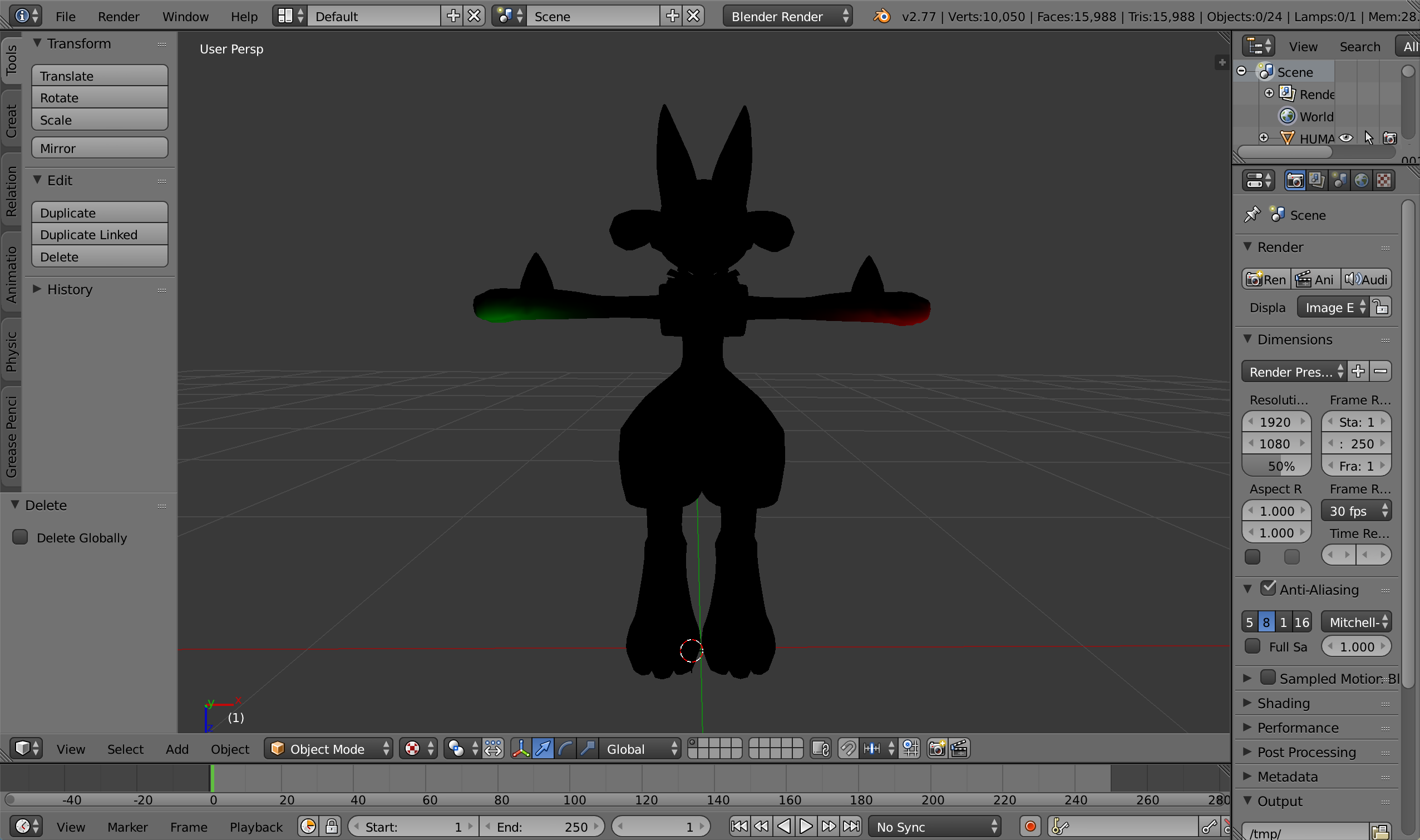Enable the translate manipulator arrow
This screenshot has width=1420, height=840.
[x=543, y=748]
